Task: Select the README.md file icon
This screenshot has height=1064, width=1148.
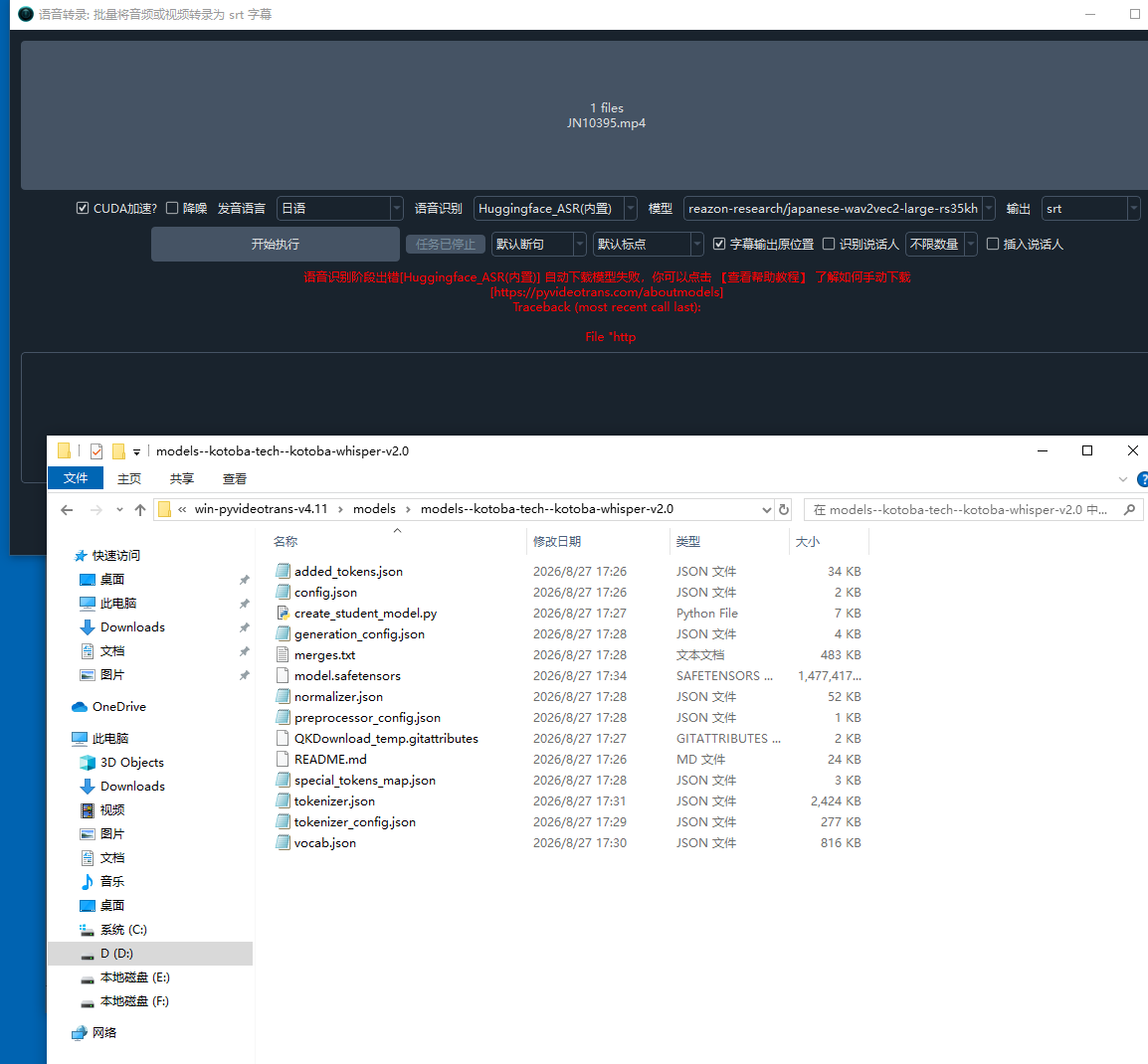Action: 283,759
